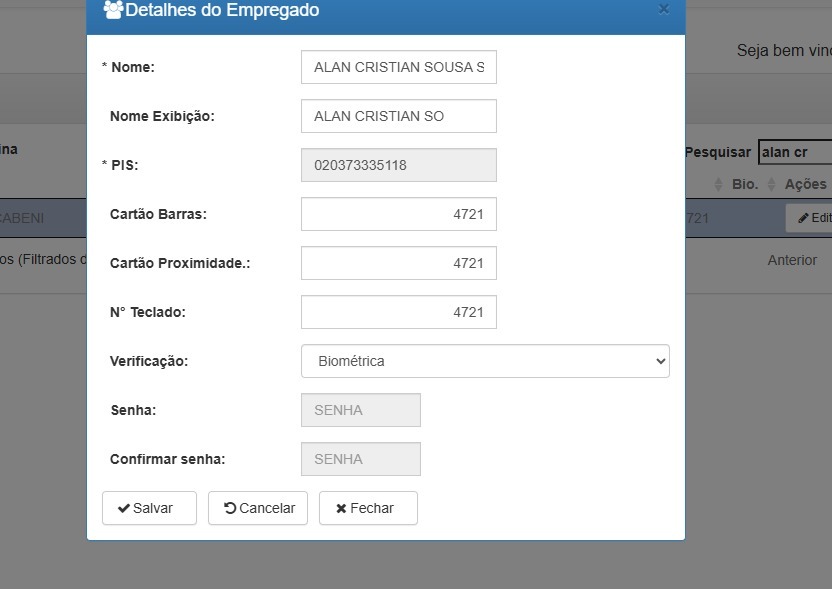
Task: Click the Senha password field
Action: coord(360,410)
